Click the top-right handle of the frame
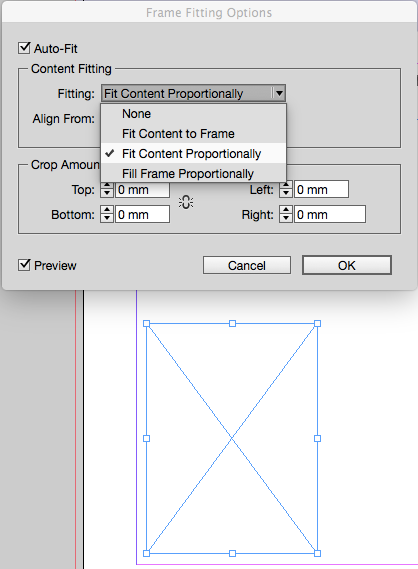Viewport: 418px width, 569px height. (x=317, y=323)
